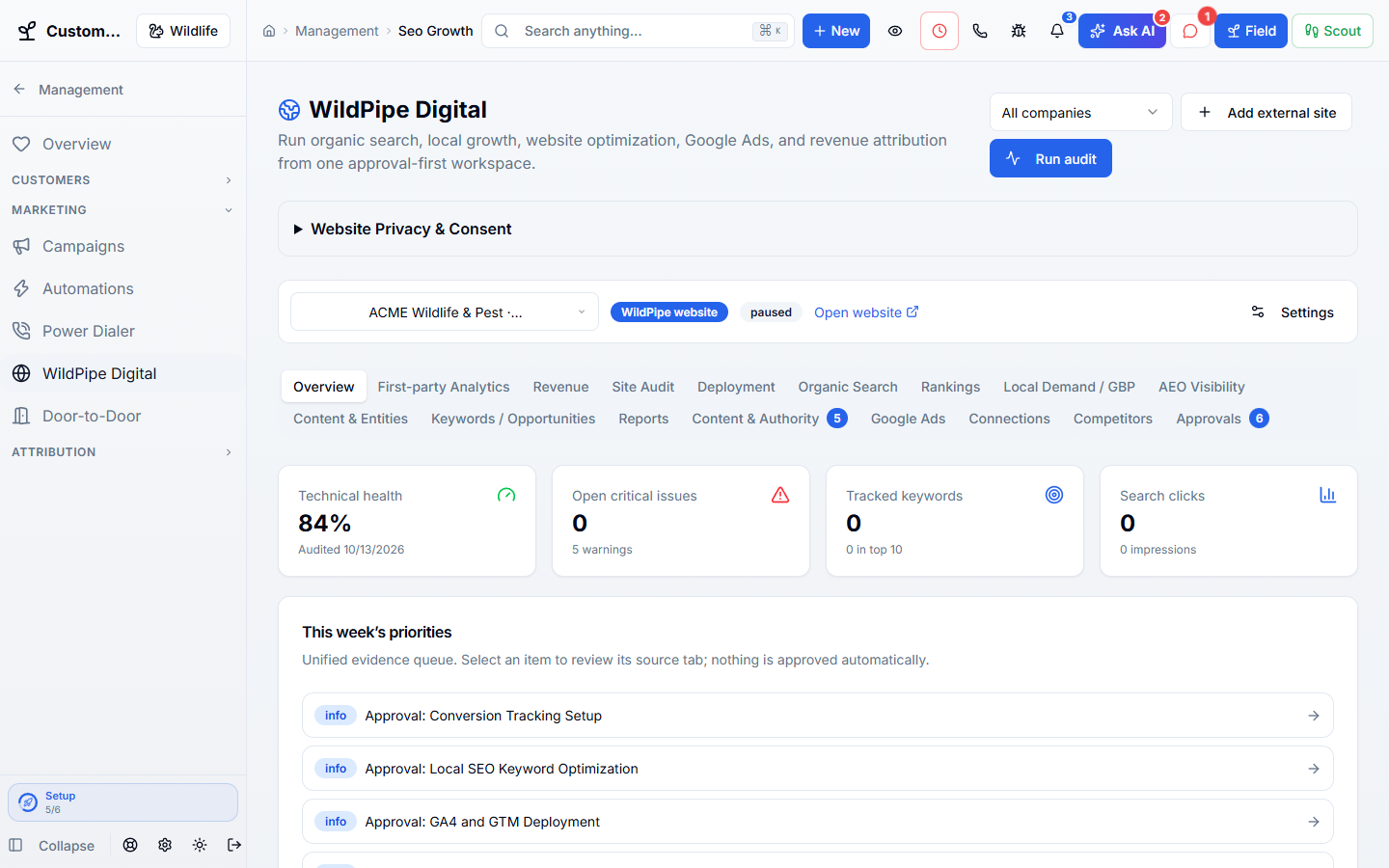Log out using the sidebar exit icon
Viewport: 1389px width, 868px height.
coord(234,845)
